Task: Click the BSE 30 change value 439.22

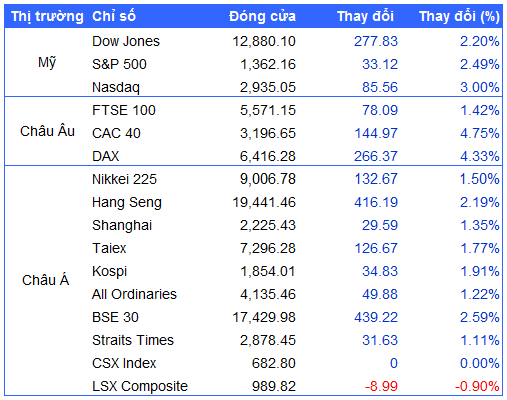Action: [x=376, y=317]
